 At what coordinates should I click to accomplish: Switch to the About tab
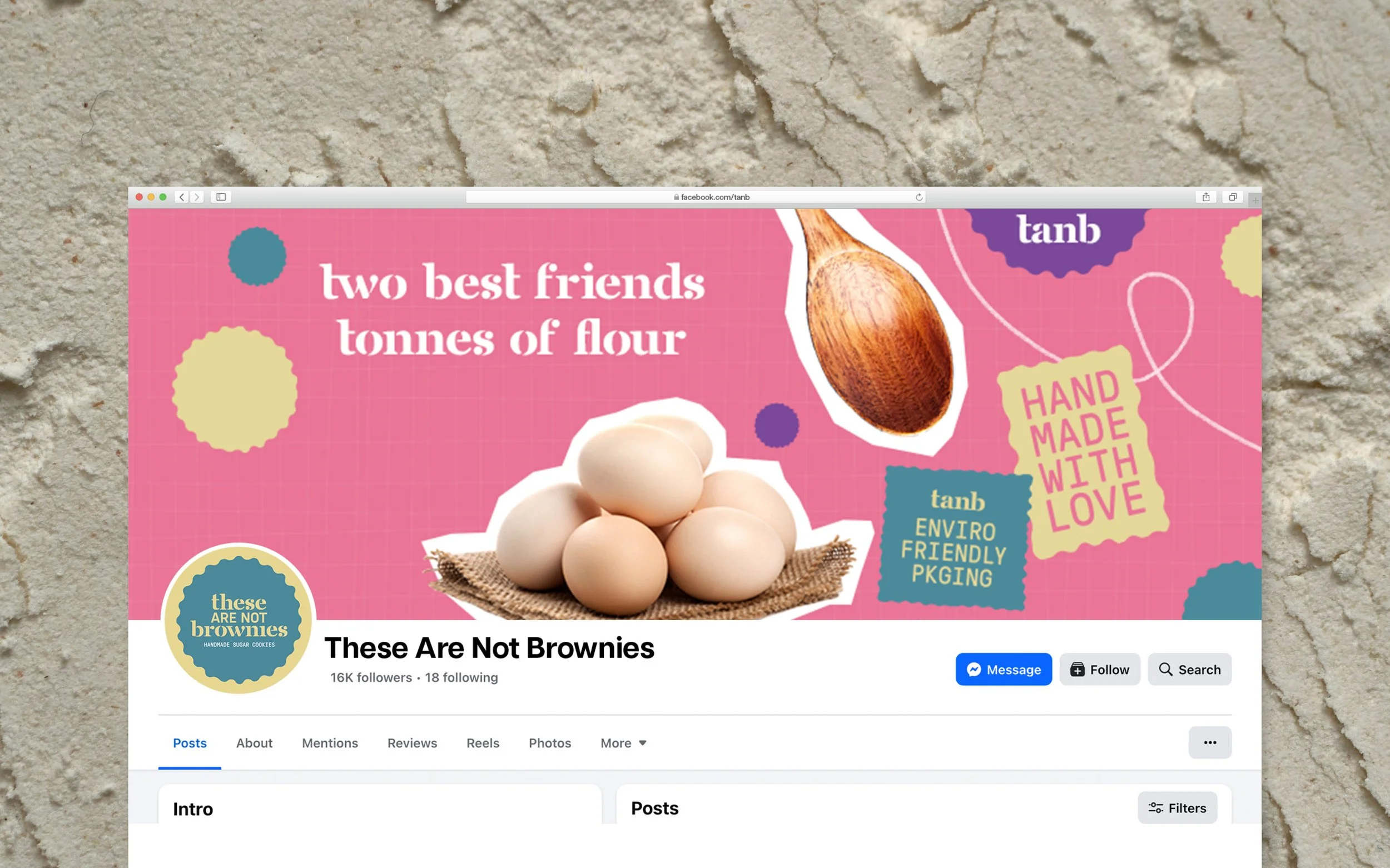(x=254, y=743)
